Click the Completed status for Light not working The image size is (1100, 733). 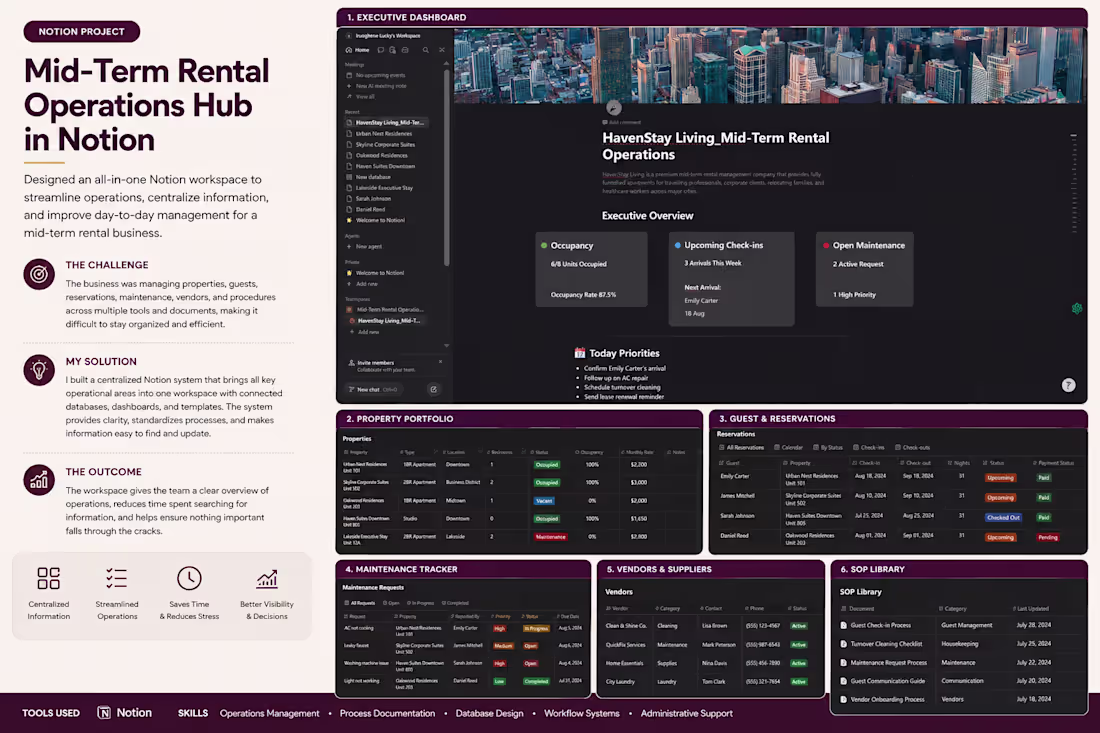(x=536, y=681)
